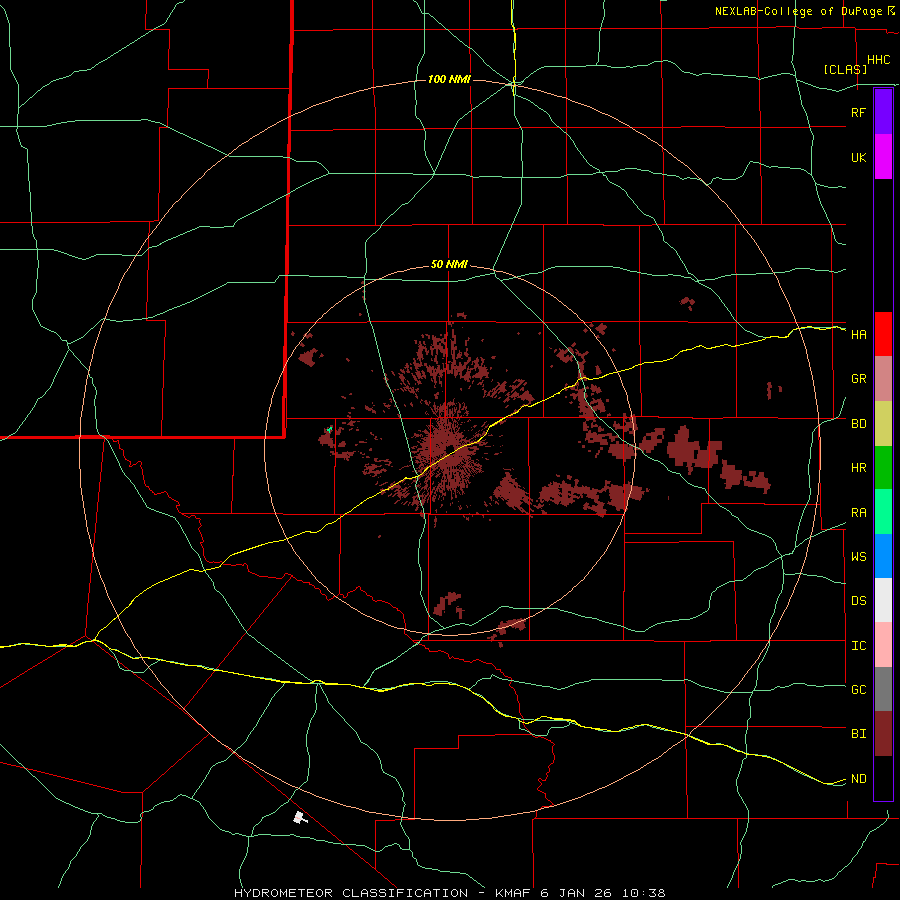Click the light pink IC legend swatch
The width and height of the screenshot is (900, 900).
coord(883,645)
